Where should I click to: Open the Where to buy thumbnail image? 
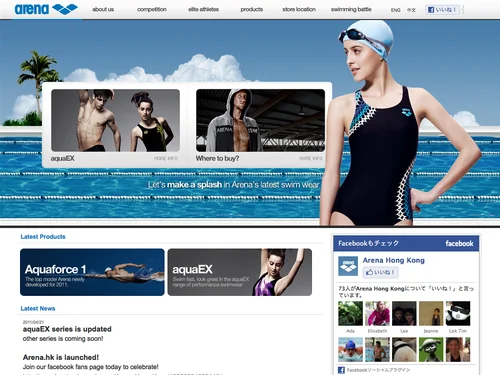tap(260, 120)
